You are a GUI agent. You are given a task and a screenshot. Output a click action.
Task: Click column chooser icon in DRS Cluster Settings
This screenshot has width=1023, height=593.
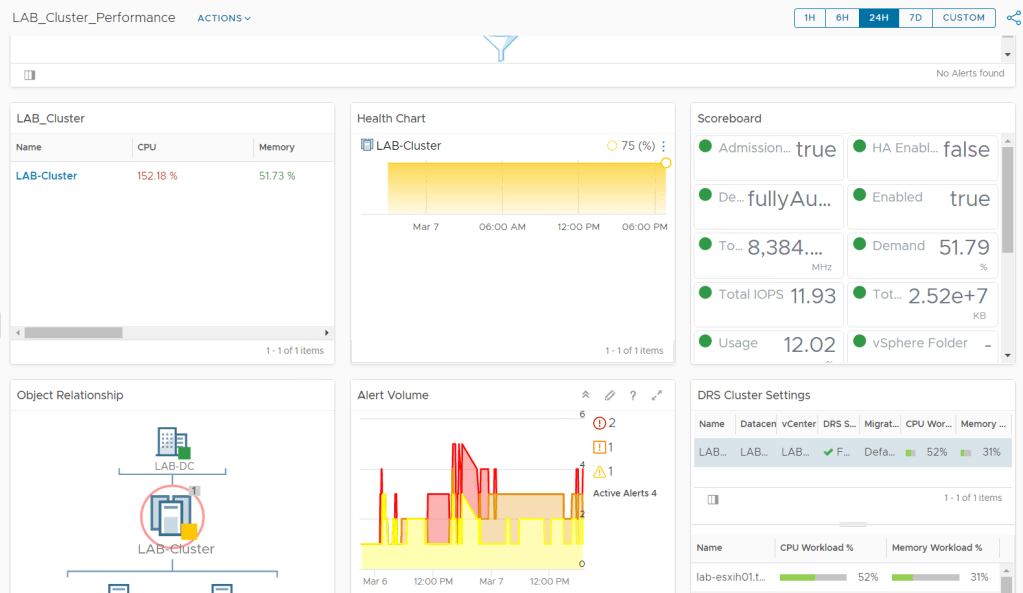712,499
